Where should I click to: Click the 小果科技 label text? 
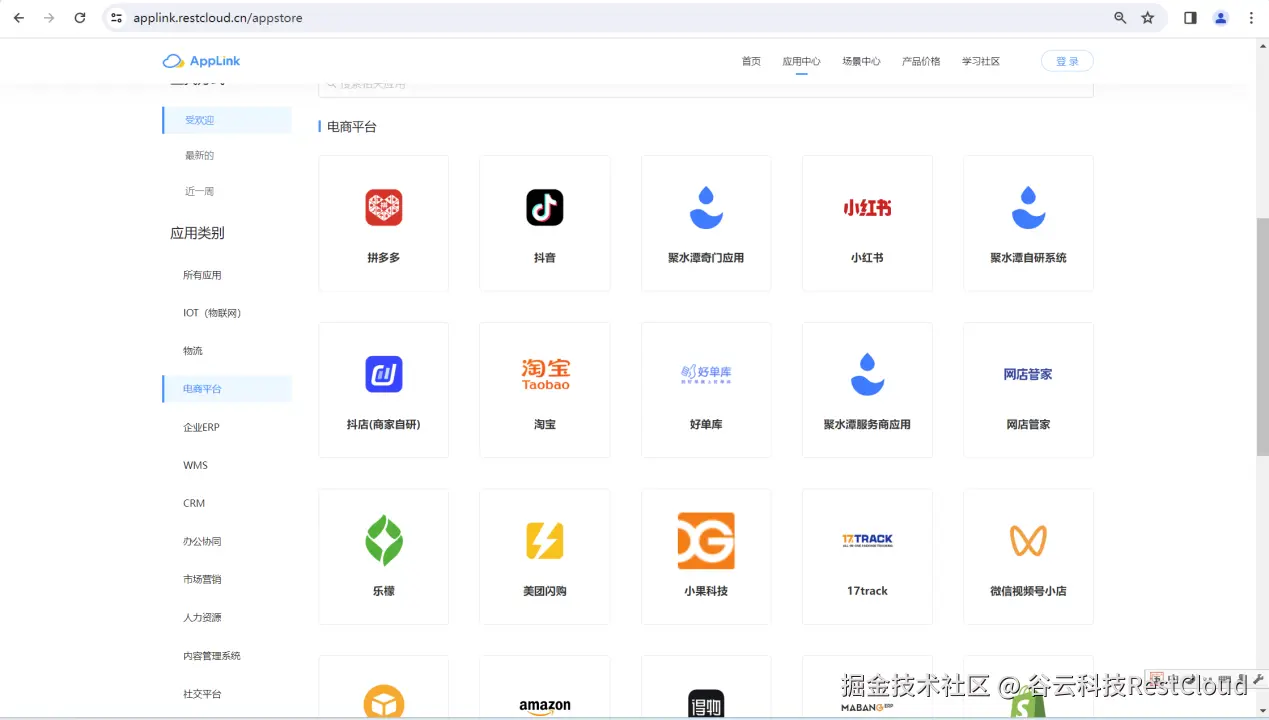(x=706, y=591)
